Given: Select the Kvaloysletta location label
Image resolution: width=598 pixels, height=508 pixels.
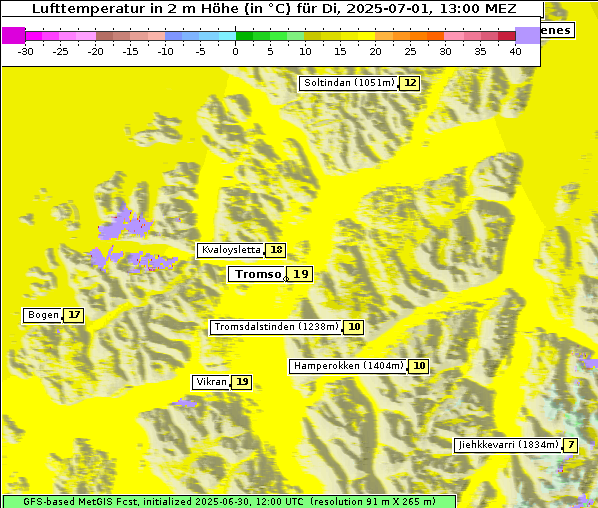Looking at the screenshot, I should (x=230, y=250).
